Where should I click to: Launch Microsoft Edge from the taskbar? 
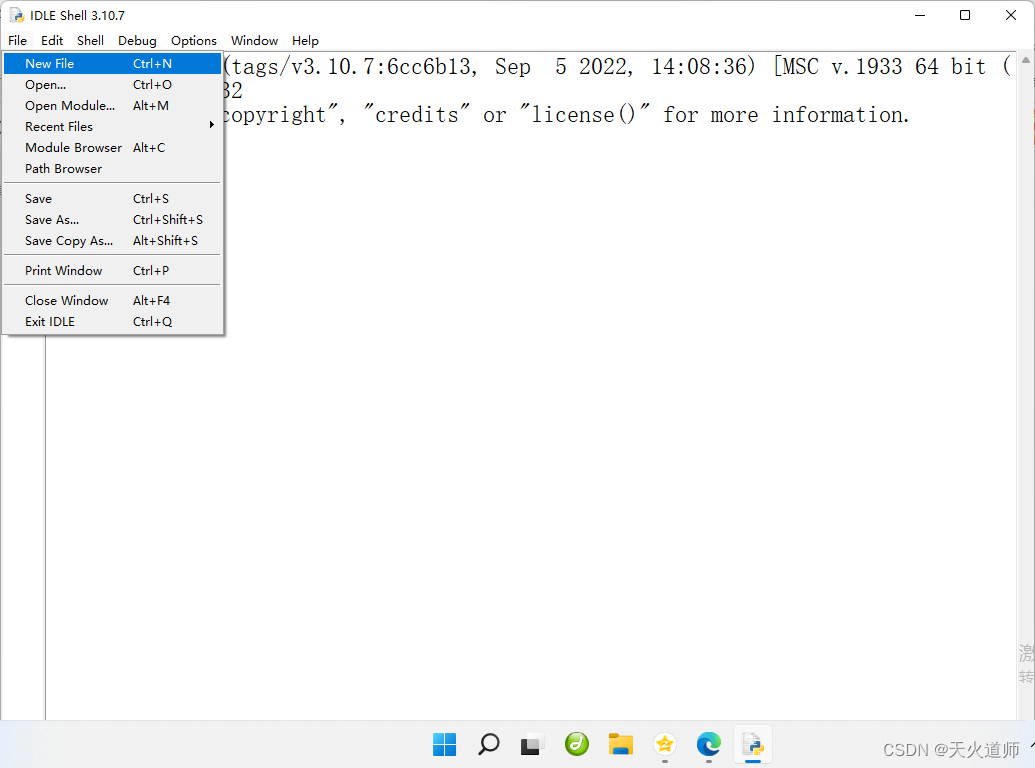point(708,744)
